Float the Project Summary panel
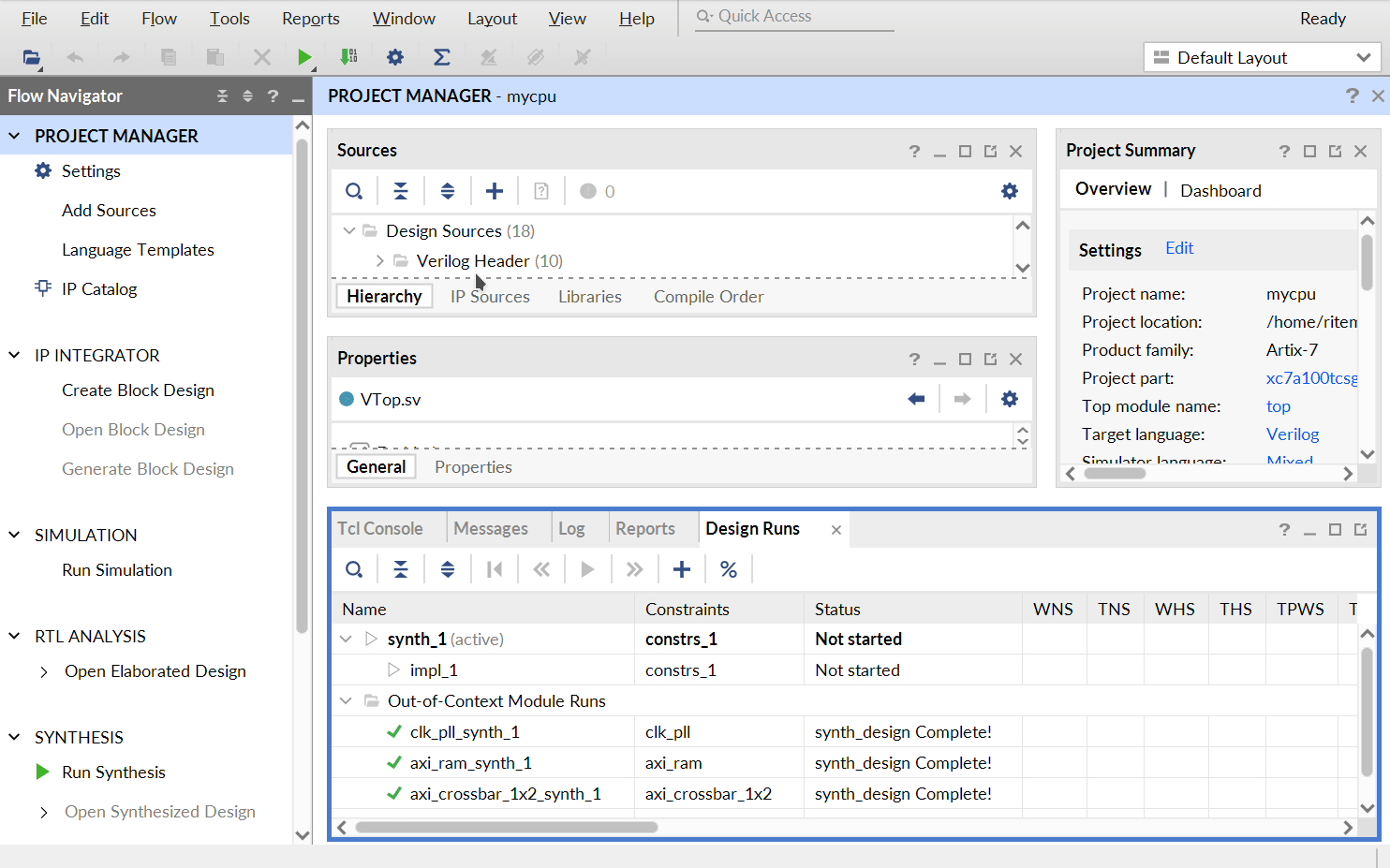Viewport: 1390px width, 868px height. point(1335,151)
